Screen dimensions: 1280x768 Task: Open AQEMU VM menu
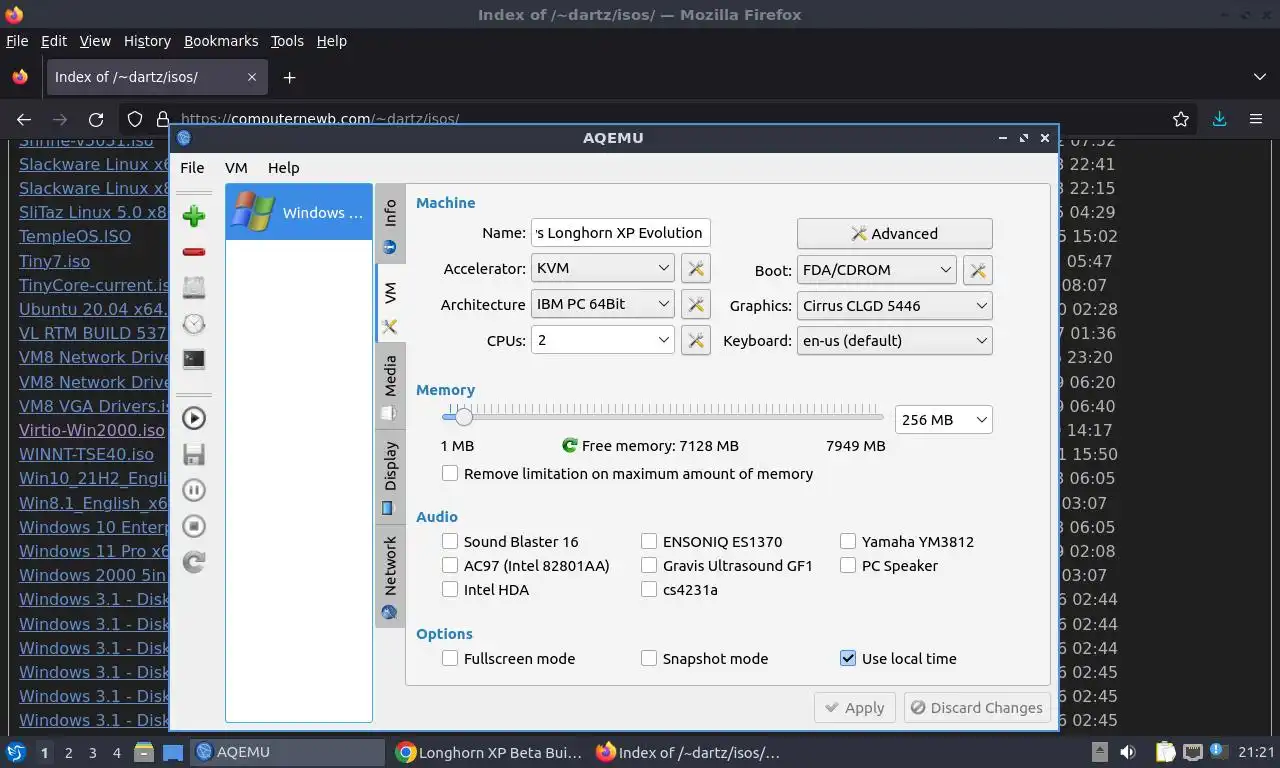click(x=236, y=168)
